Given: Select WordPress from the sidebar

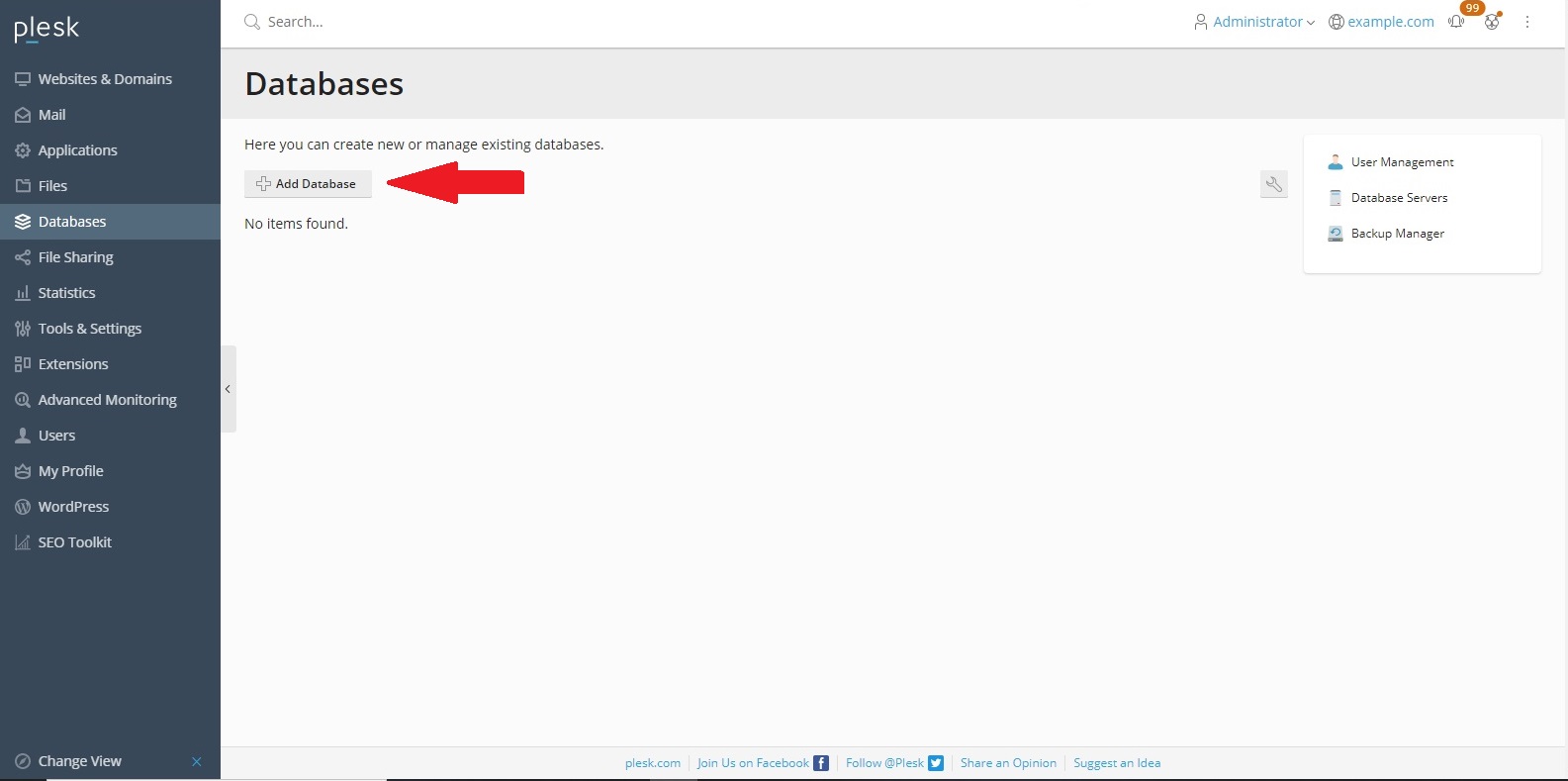Looking at the screenshot, I should pos(73,507).
